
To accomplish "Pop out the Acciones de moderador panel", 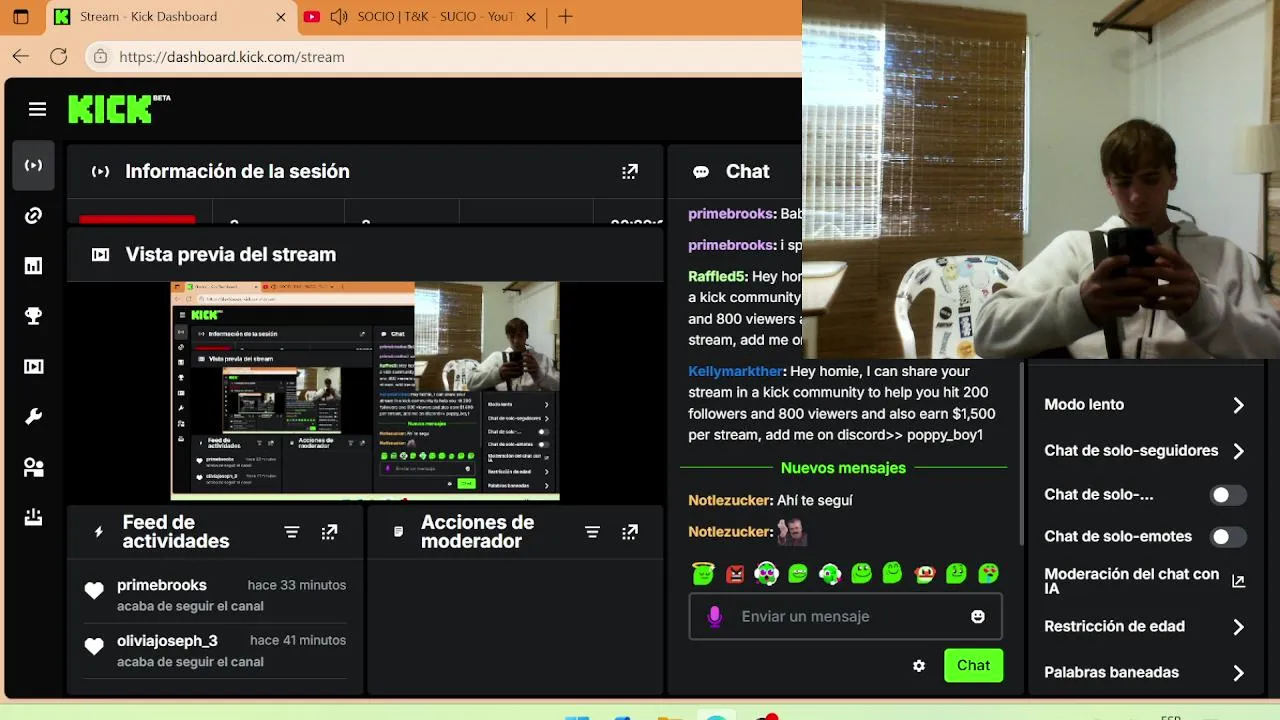I will pos(630,532).
